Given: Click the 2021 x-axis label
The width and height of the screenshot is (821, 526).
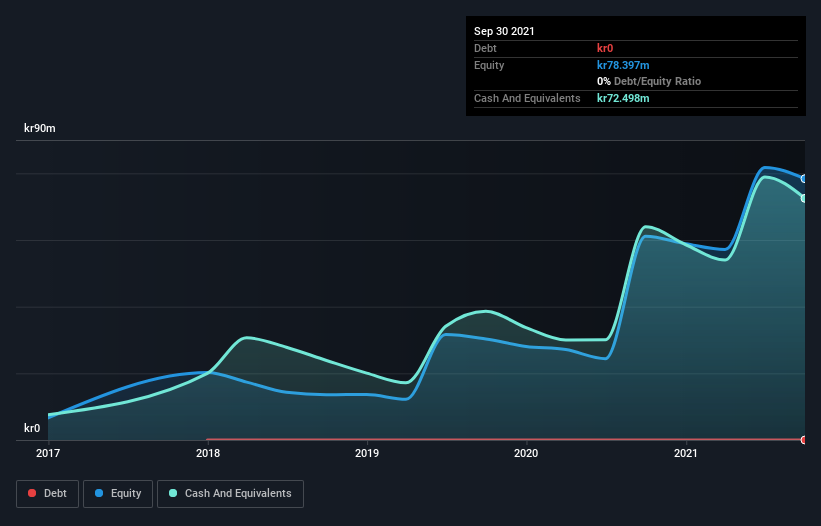Looking at the screenshot, I should point(685,453).
